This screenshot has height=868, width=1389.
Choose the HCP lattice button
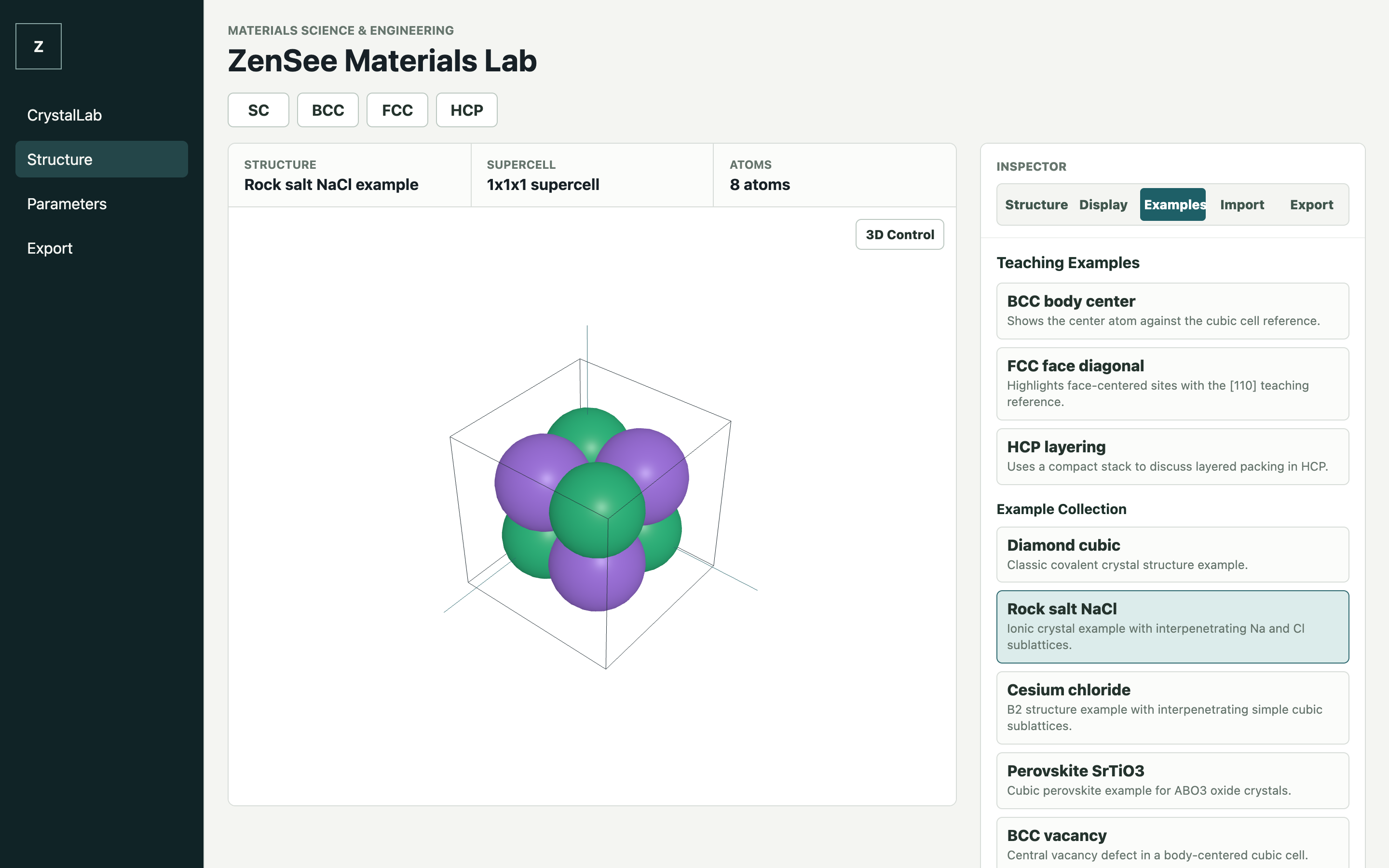pyautogui.click(x=467, y=109)
